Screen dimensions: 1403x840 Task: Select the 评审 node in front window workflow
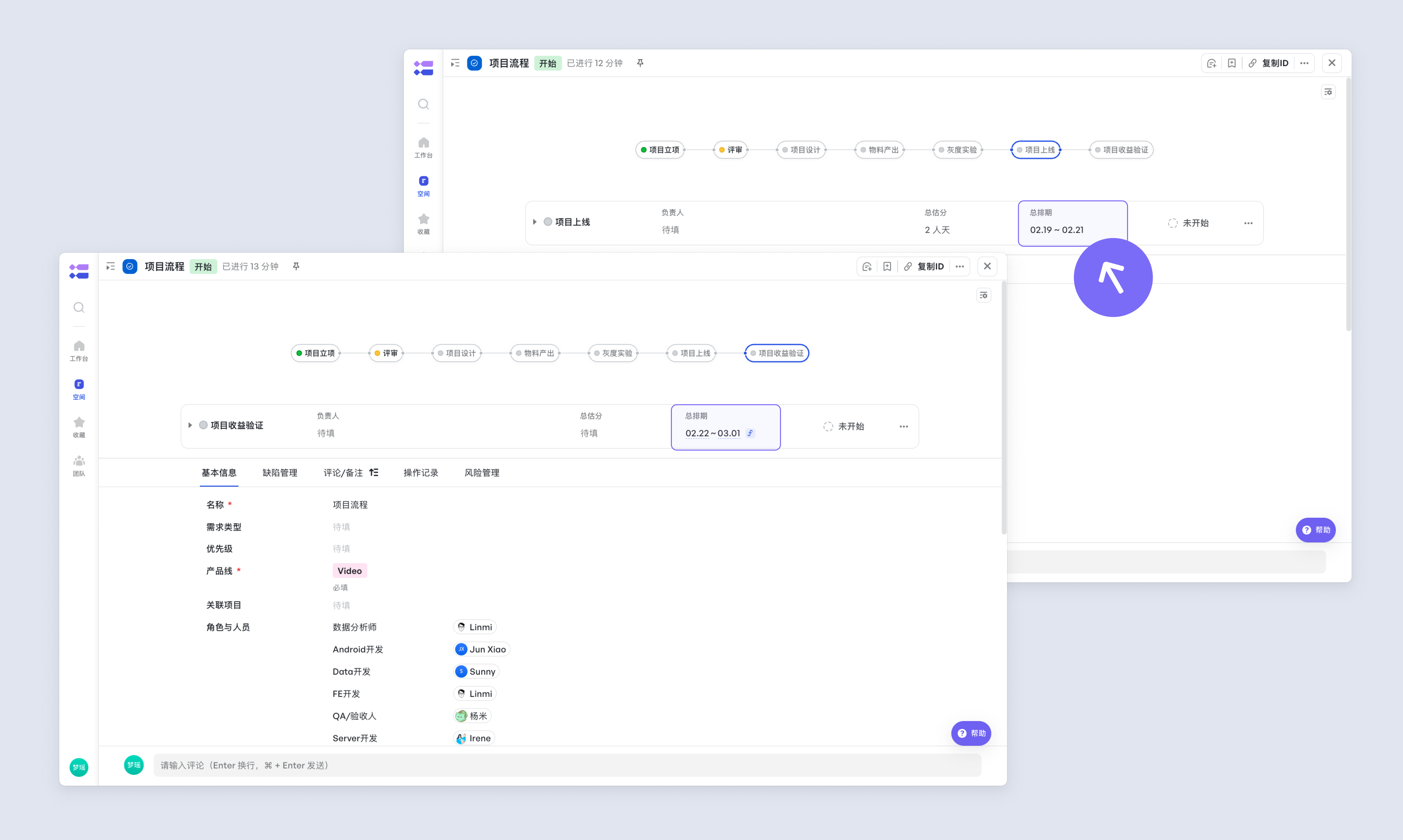coord(386,353)
